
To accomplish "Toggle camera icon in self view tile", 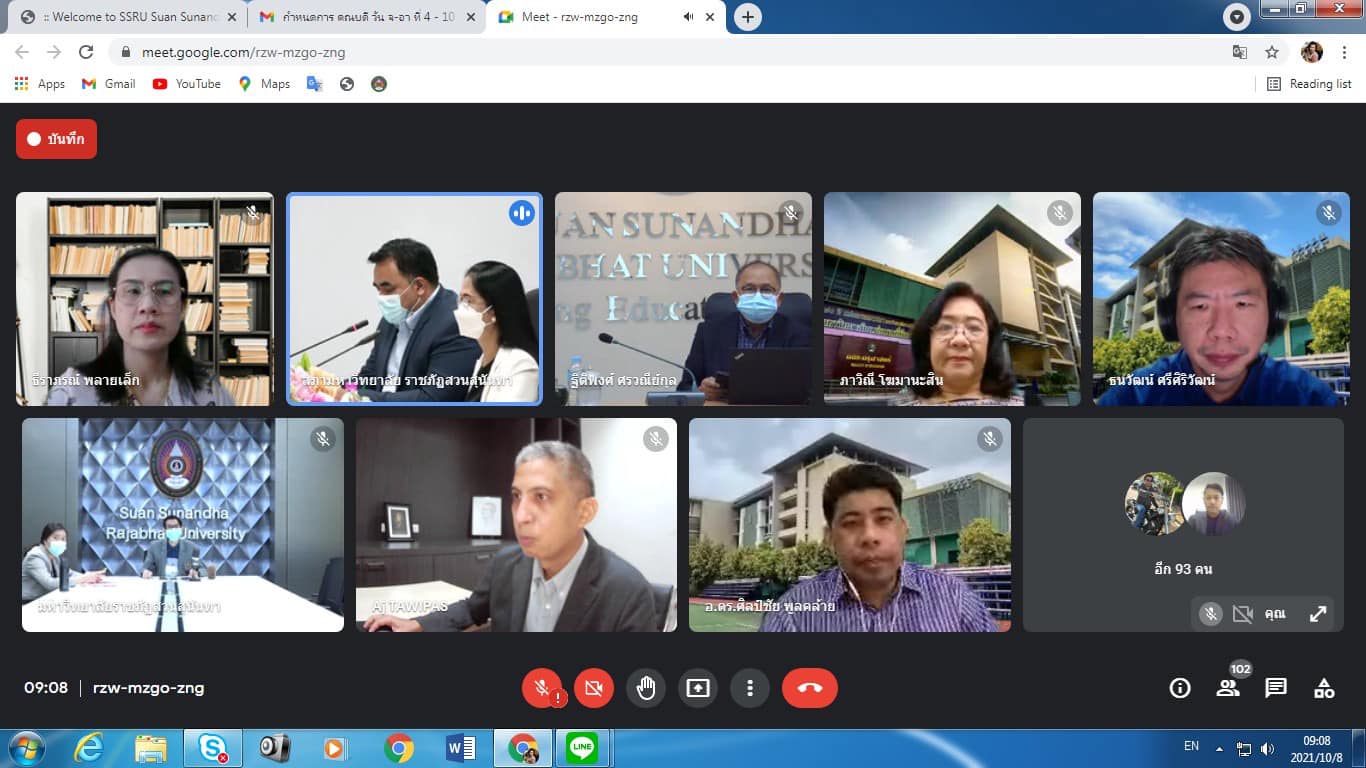I will [1242, 614].
